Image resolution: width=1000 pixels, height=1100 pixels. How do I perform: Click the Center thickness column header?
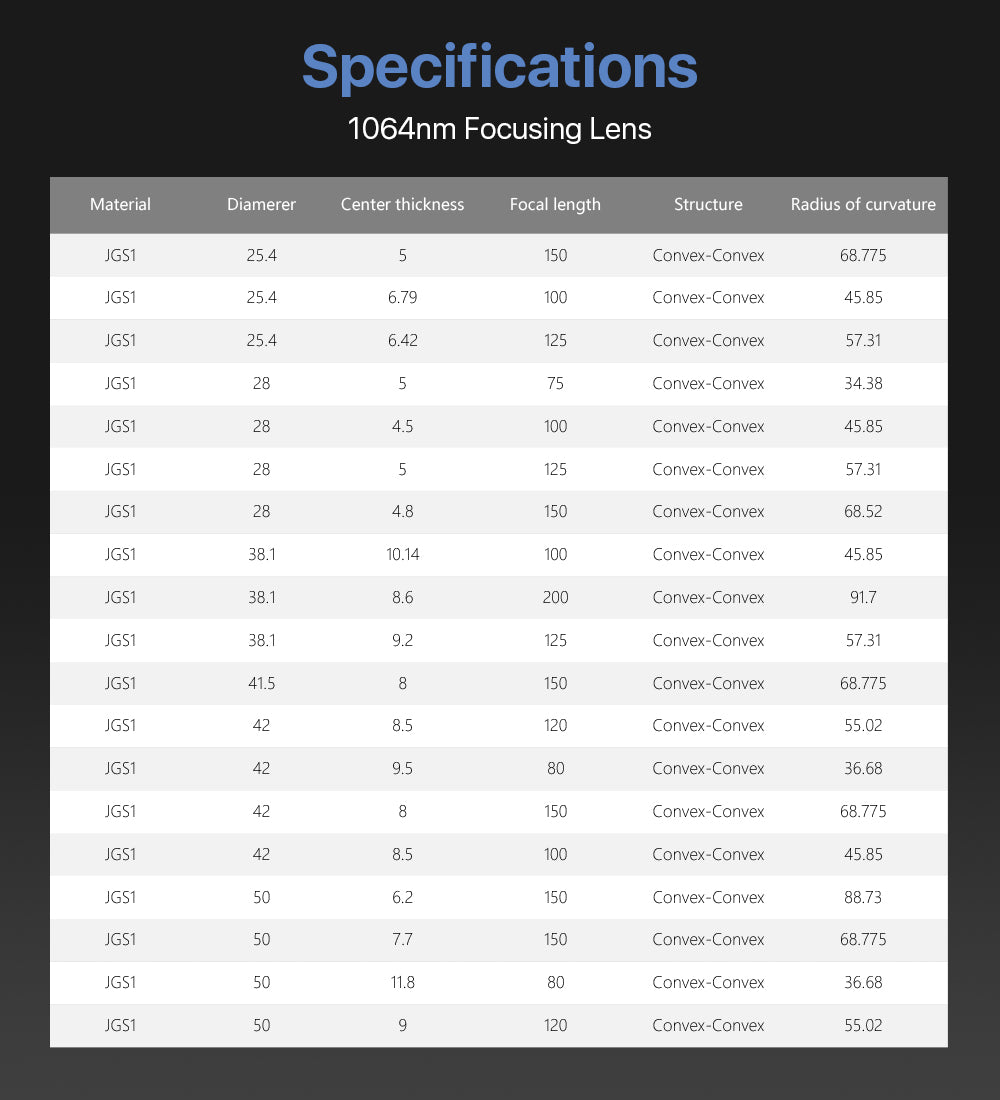pyautogui.click(x=402, y=205)
